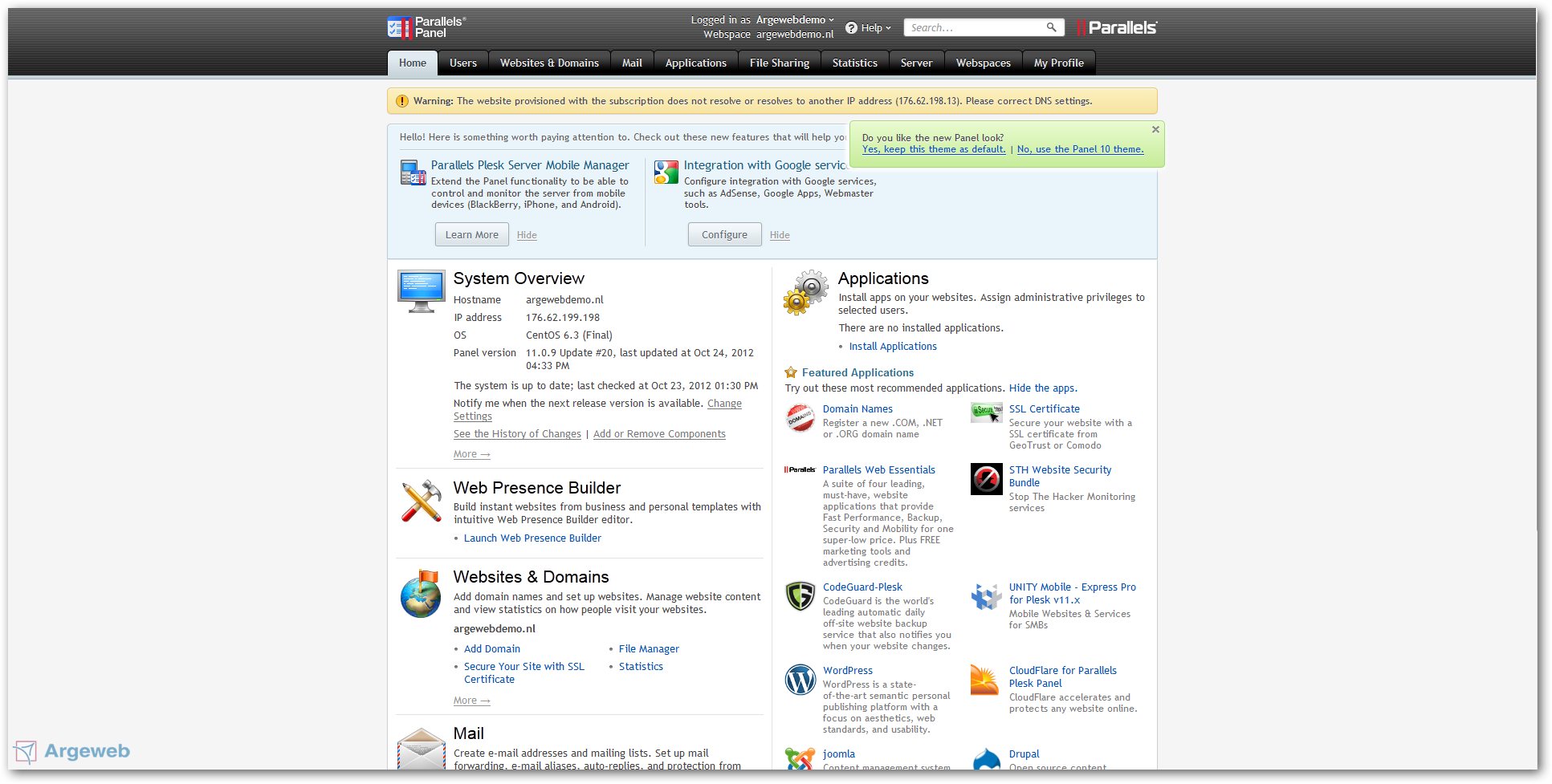Viewport: 1552px width, 784px height.
Task: Hide the Google services promotion
Action: point(780,235)
